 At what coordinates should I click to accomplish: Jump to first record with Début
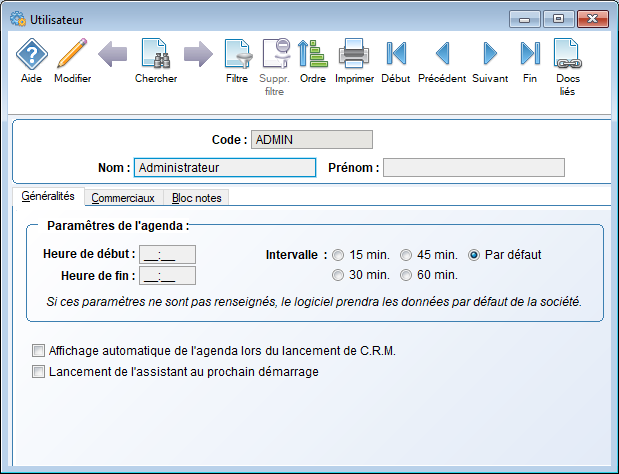click(x=396, y=58)
